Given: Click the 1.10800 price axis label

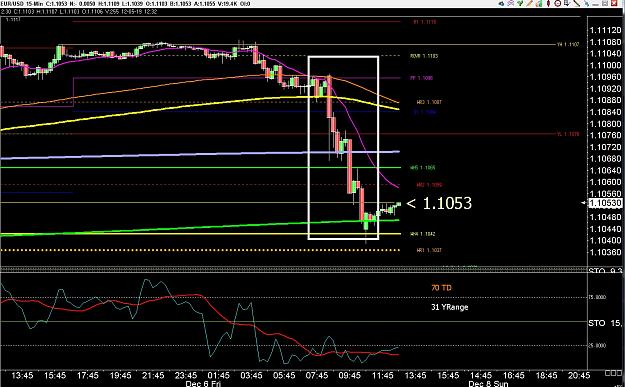Looking at the screenshot, I should point(605,124).
